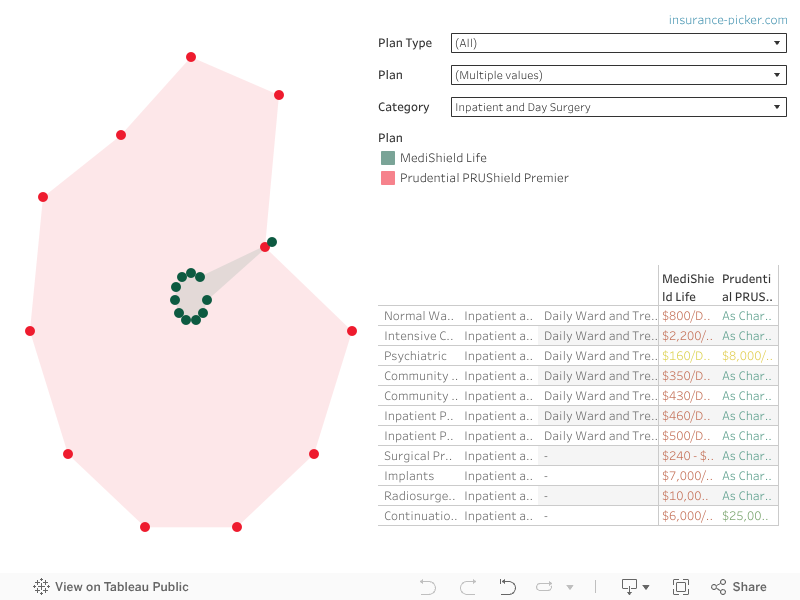Select the Implants row label
Image resolution: width=800 pixels, height=600 pixels.
pos(409,476)
